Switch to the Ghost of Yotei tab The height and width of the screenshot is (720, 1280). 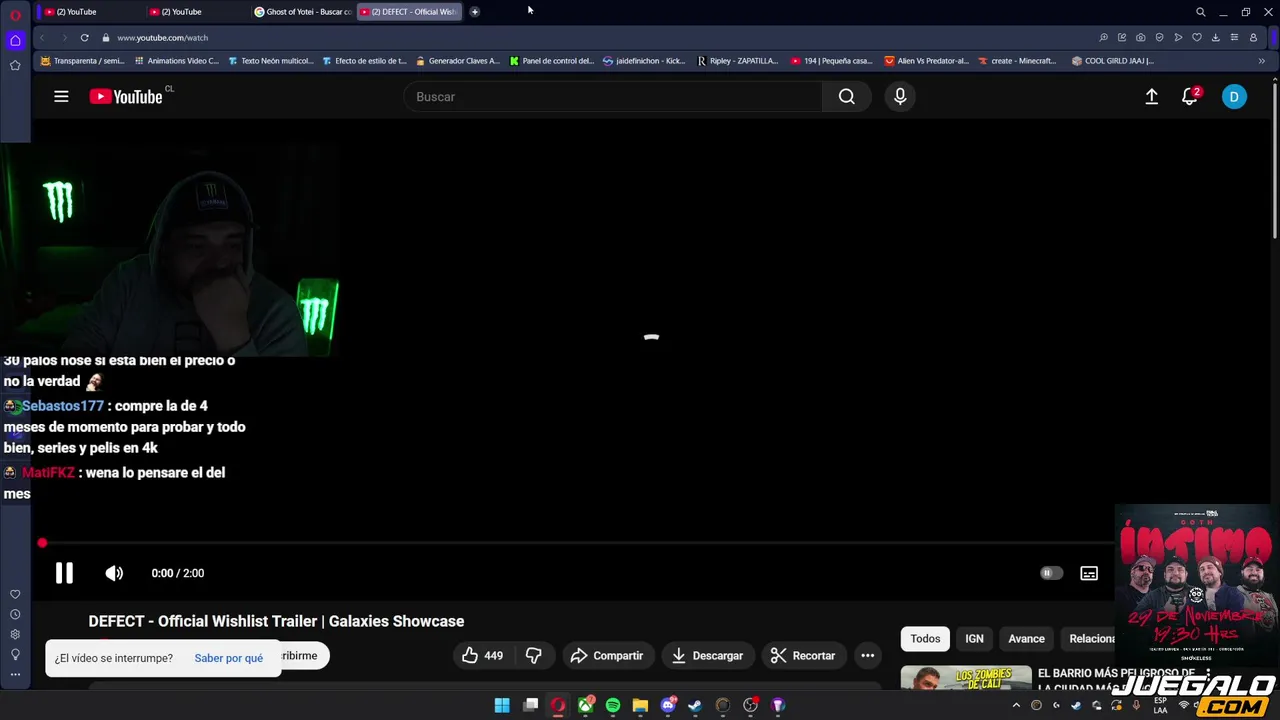coord(302,12)
